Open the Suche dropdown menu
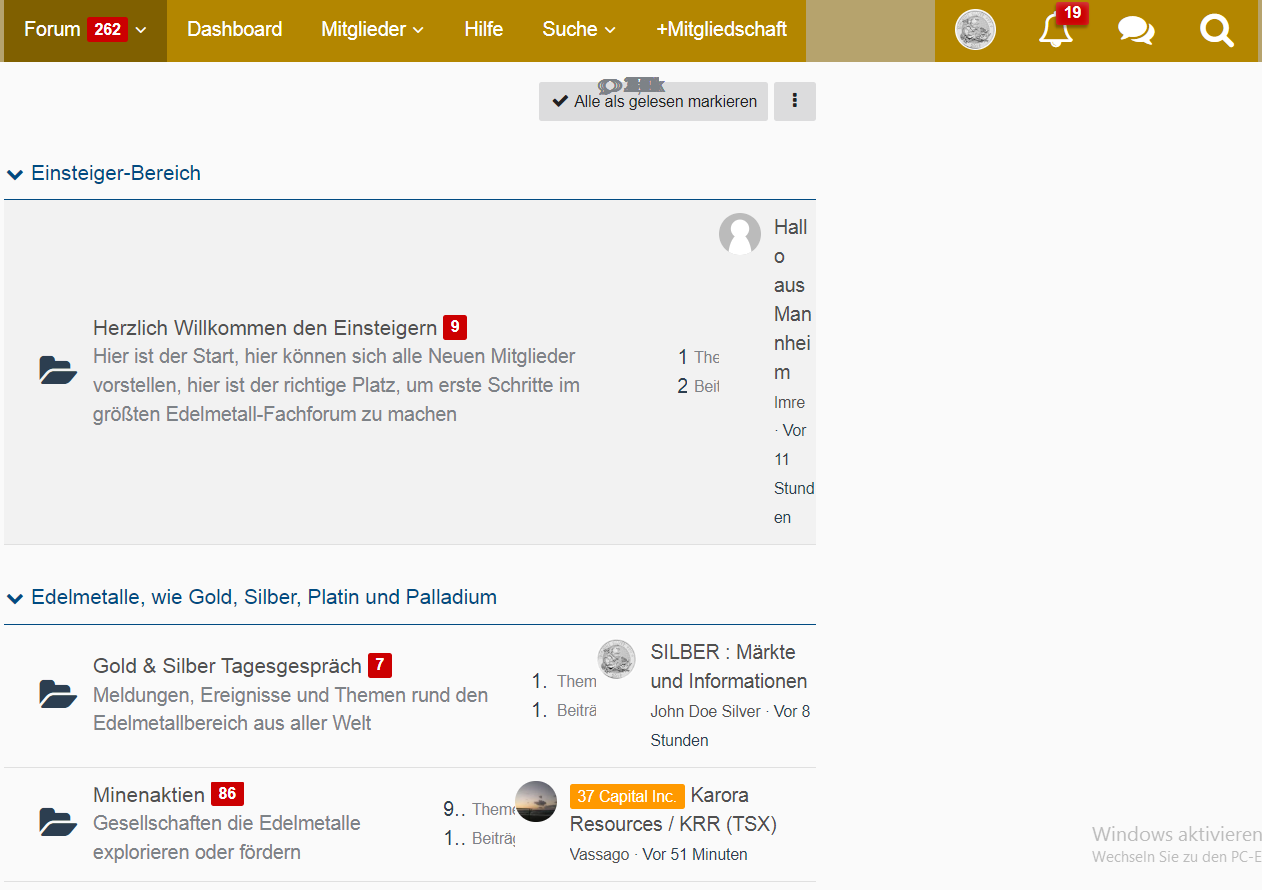 pyautogui.click(x=578, y=30)
